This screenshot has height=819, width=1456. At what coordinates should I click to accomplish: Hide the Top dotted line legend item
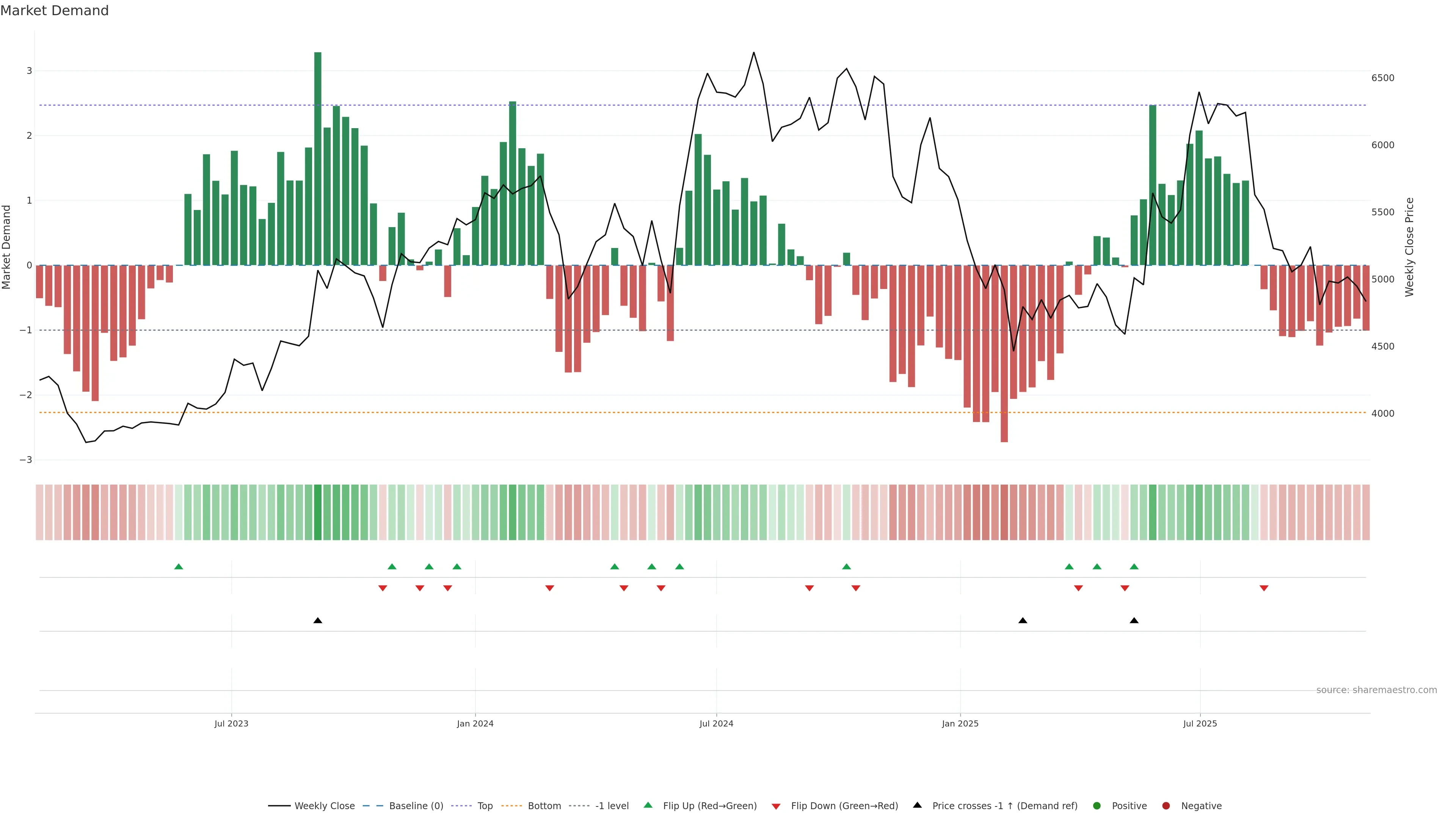(485, 805)
